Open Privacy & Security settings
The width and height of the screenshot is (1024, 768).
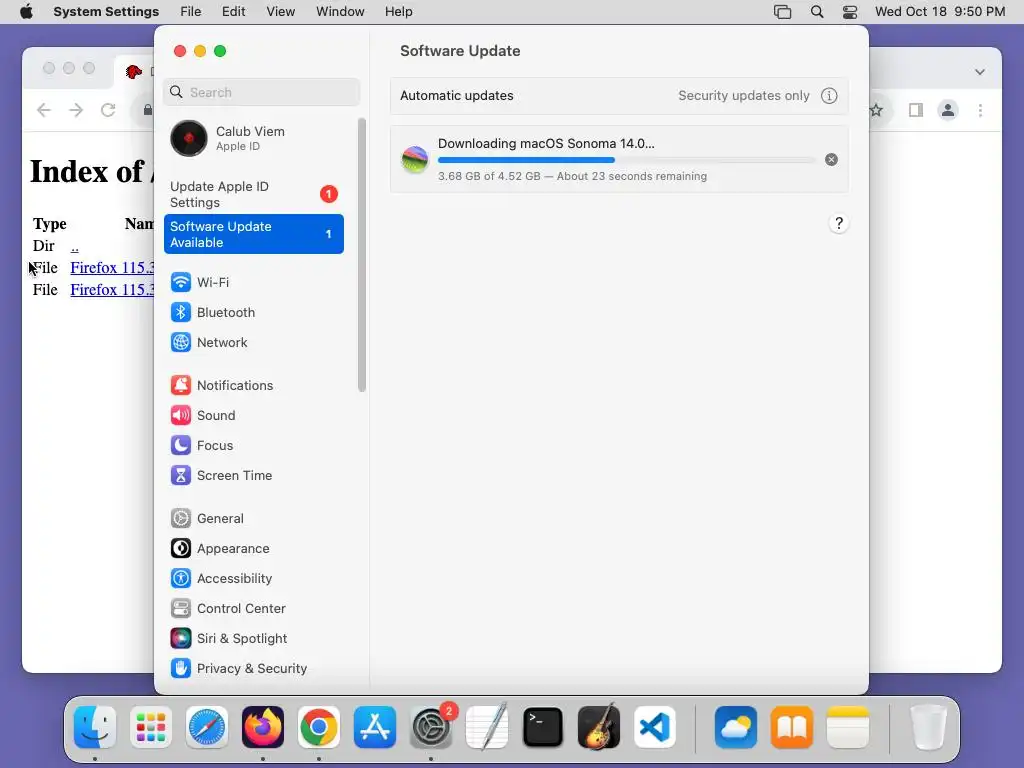point(253,669)
